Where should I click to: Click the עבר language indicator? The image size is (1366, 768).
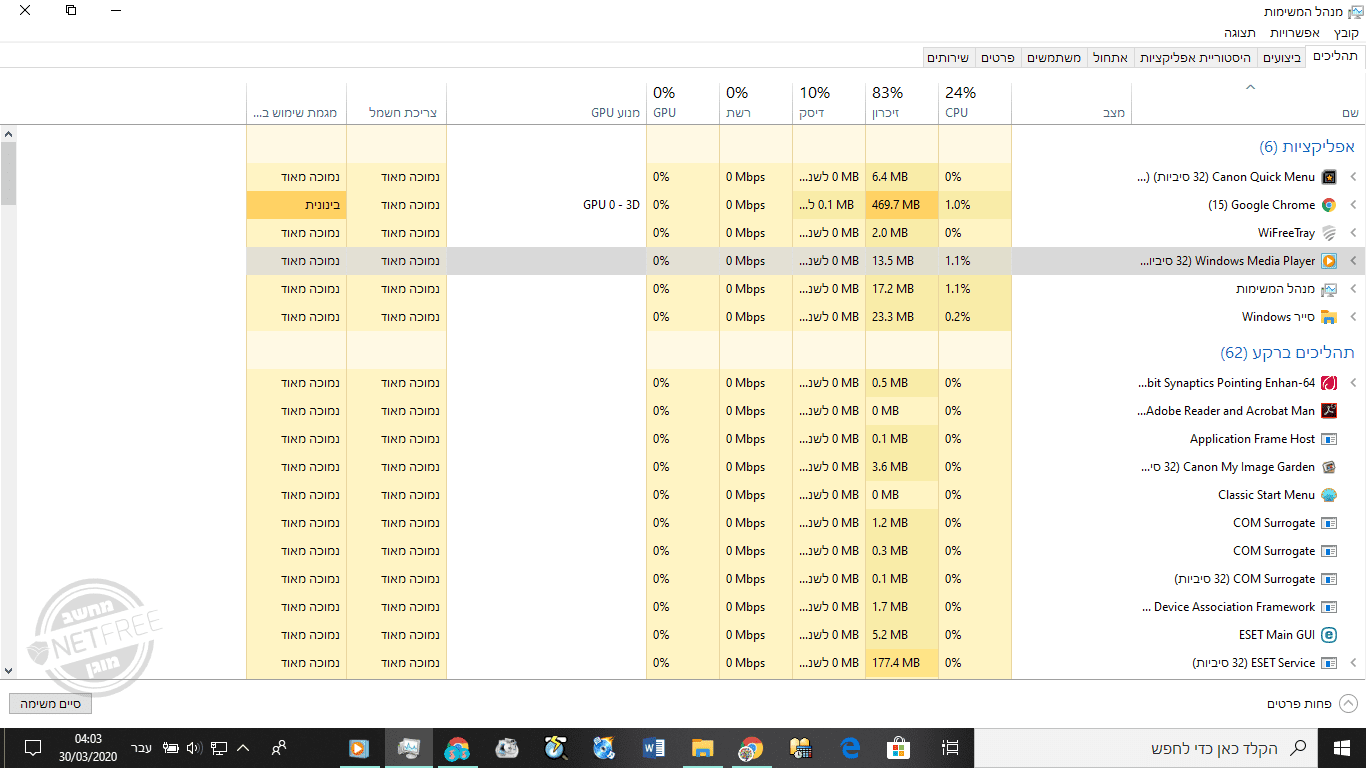coord(142,748)
